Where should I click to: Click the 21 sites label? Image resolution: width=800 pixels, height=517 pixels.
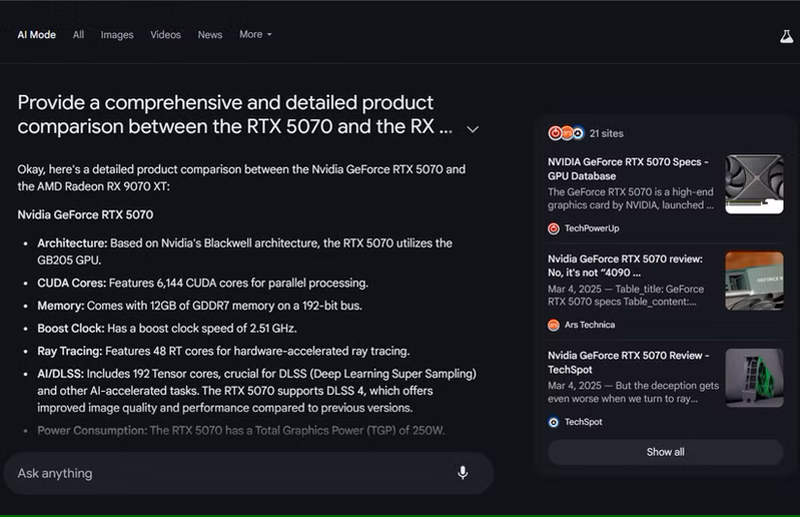[x=607, y=133]
